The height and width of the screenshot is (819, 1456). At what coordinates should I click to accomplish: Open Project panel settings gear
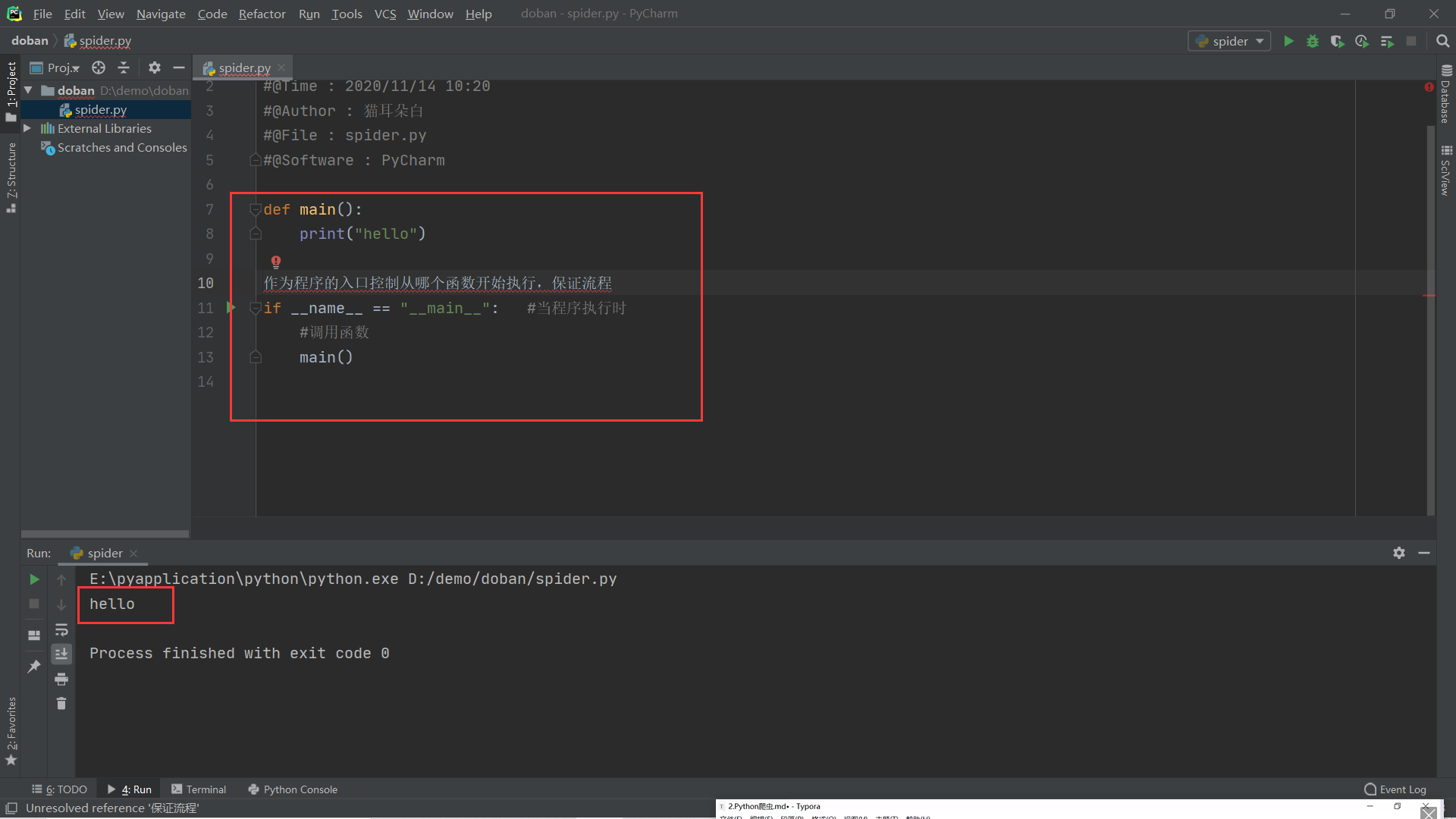pos(154,67)
